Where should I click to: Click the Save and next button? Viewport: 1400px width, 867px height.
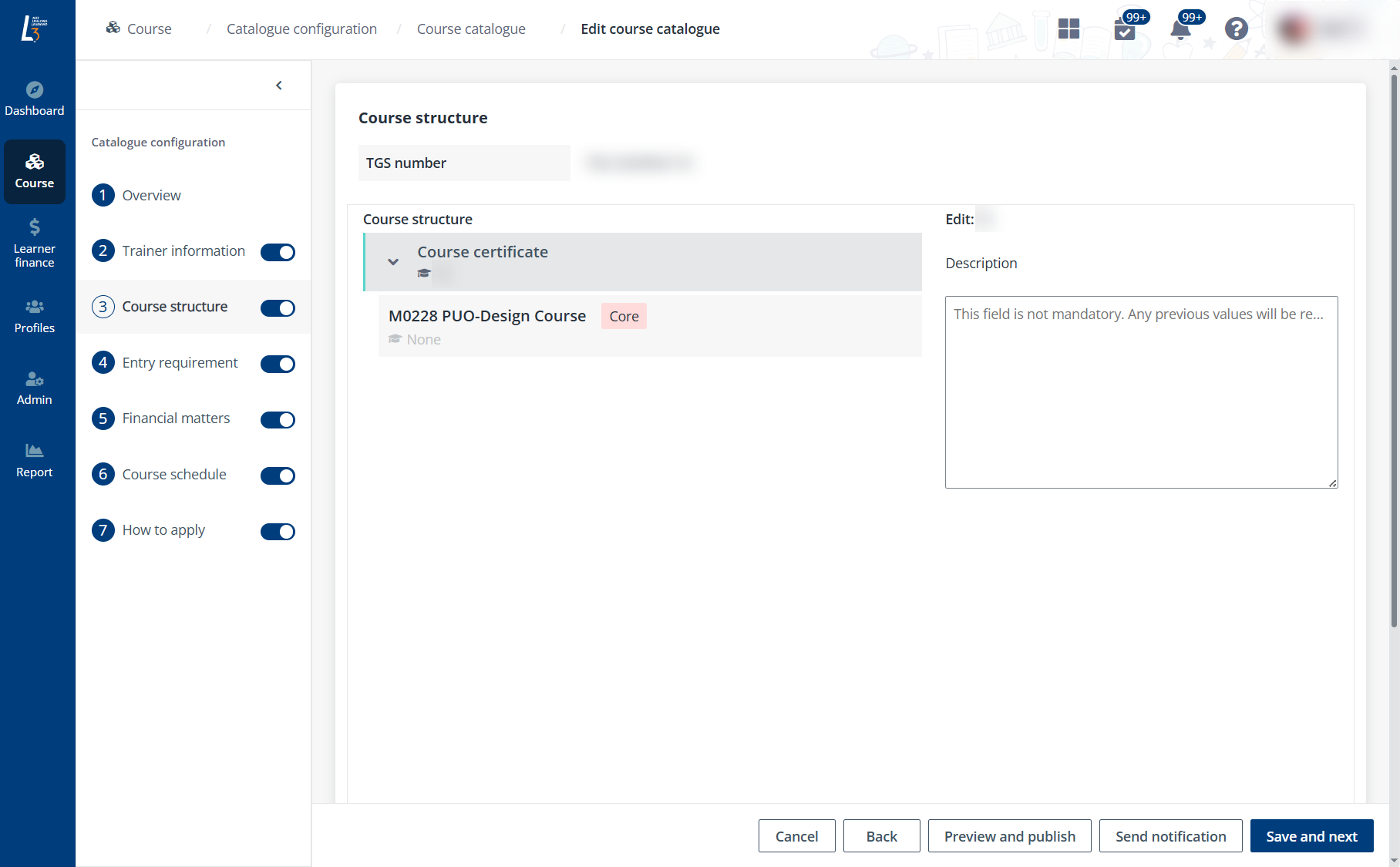[1311, 836]
